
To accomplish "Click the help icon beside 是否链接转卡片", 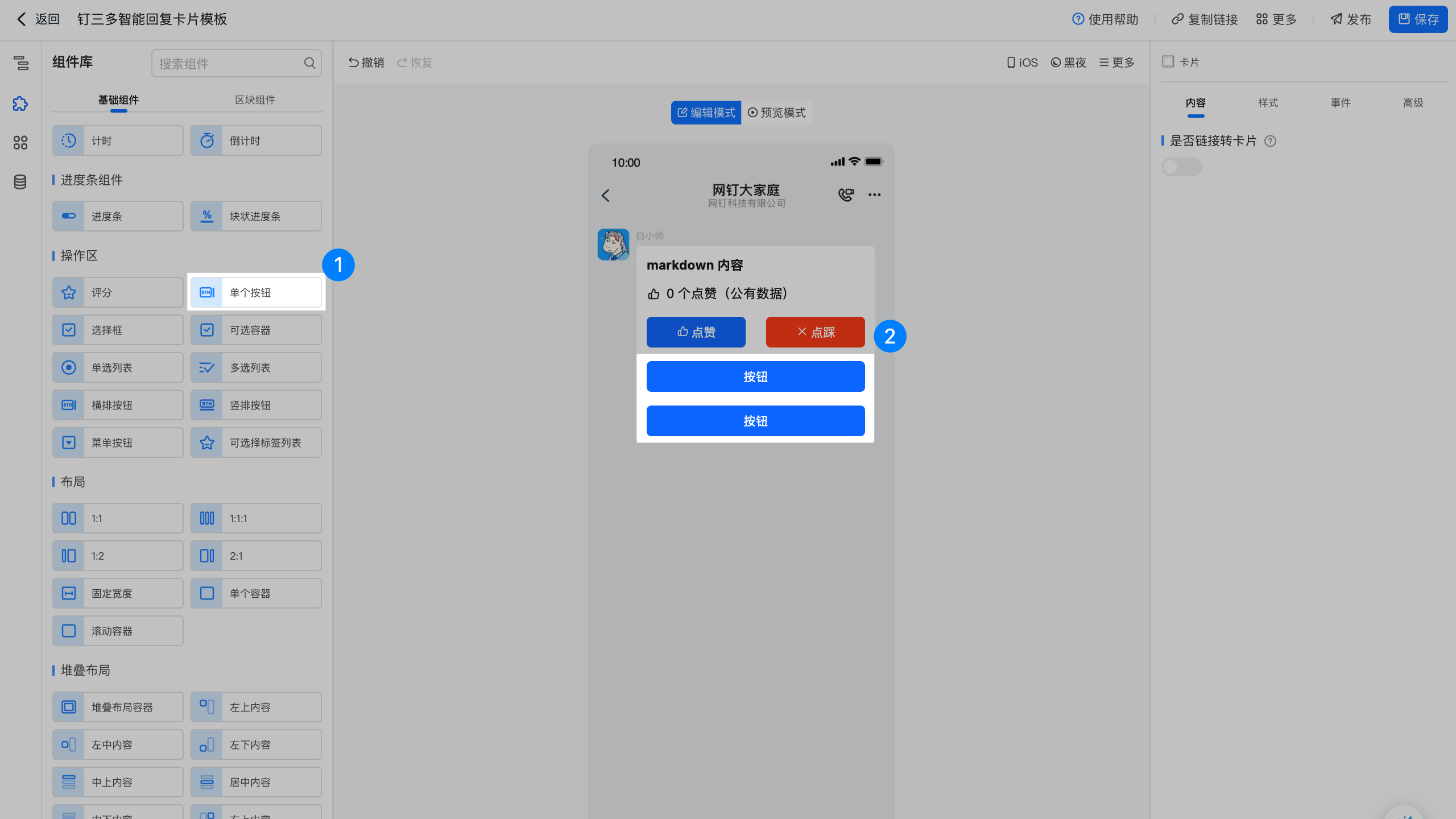I will click(1270, 142).
